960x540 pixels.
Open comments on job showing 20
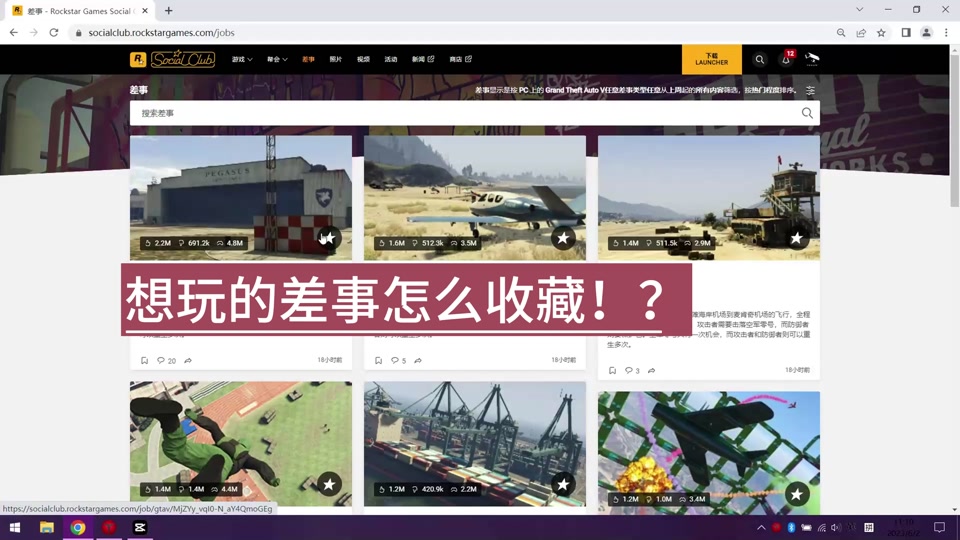click(x=166, y=361)
